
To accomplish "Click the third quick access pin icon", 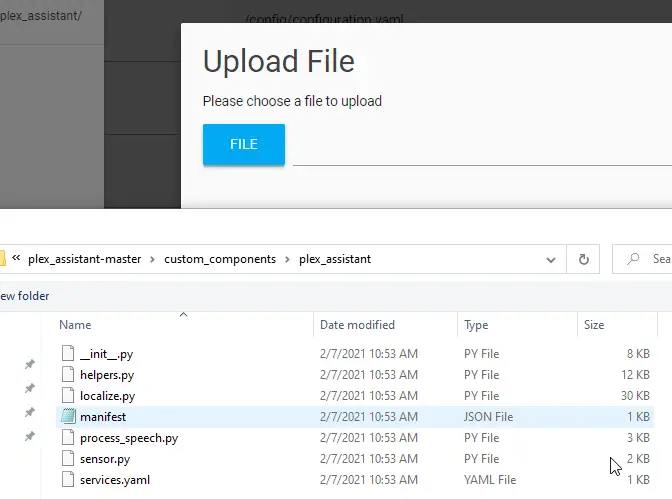I will coord(30,412).
